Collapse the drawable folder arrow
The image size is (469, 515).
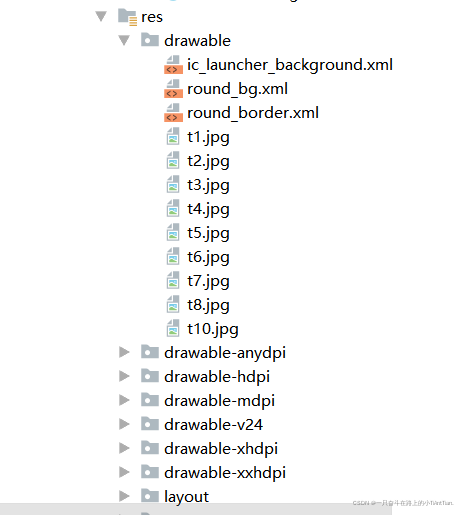(124, 40)
